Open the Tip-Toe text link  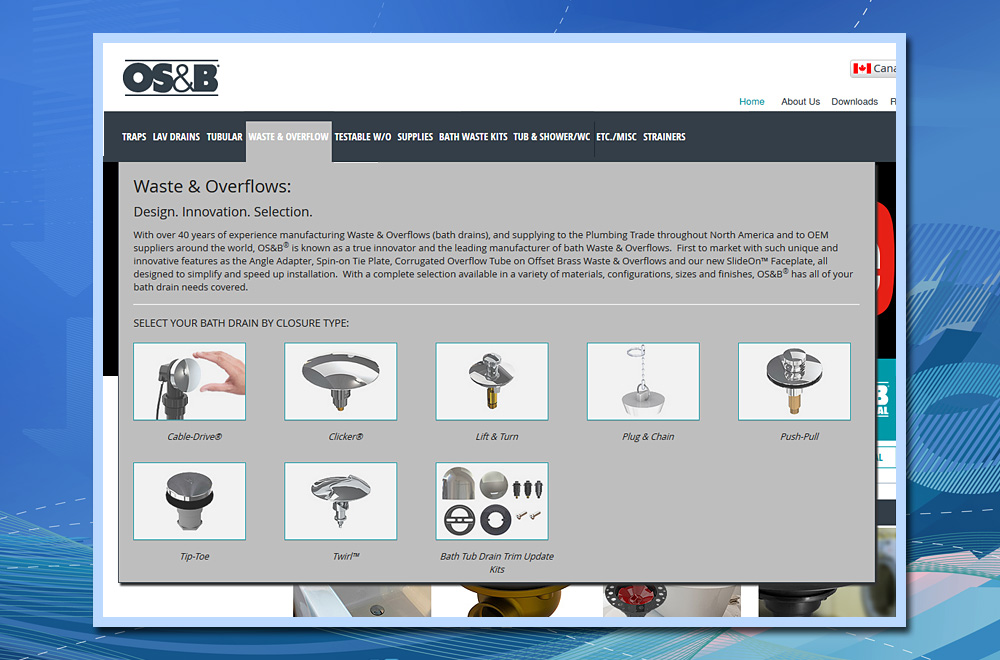point(195,557)
